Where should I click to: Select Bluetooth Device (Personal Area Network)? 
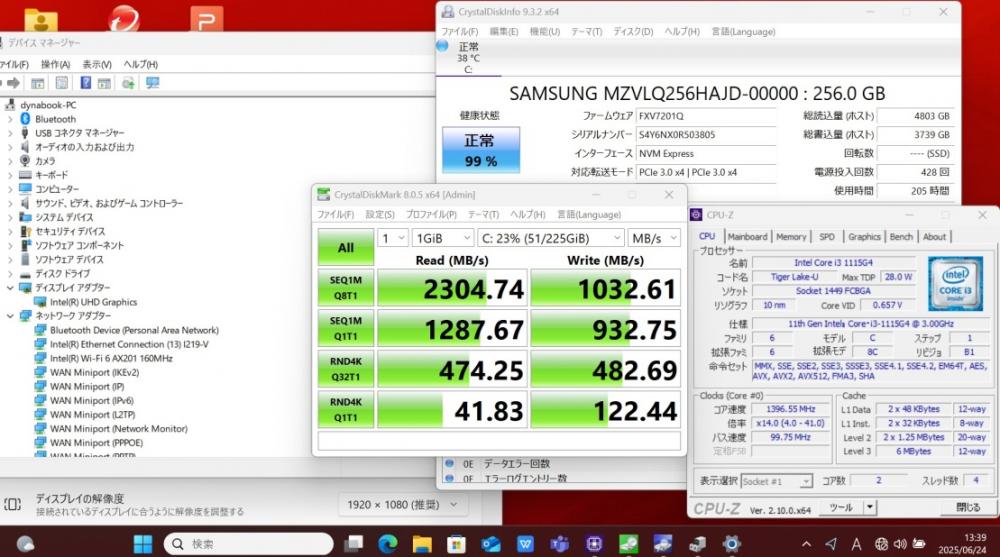134,330
